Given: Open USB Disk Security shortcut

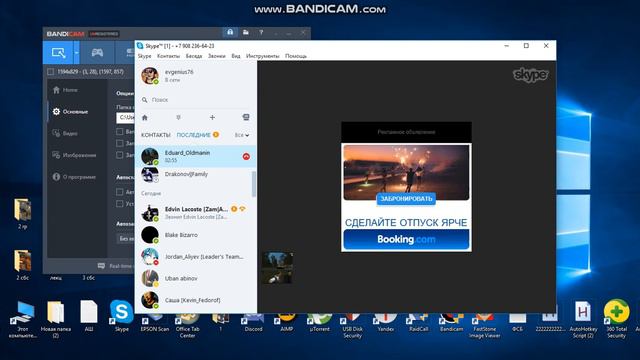Looking at the screenshot, I should click(x=353, y=326).
